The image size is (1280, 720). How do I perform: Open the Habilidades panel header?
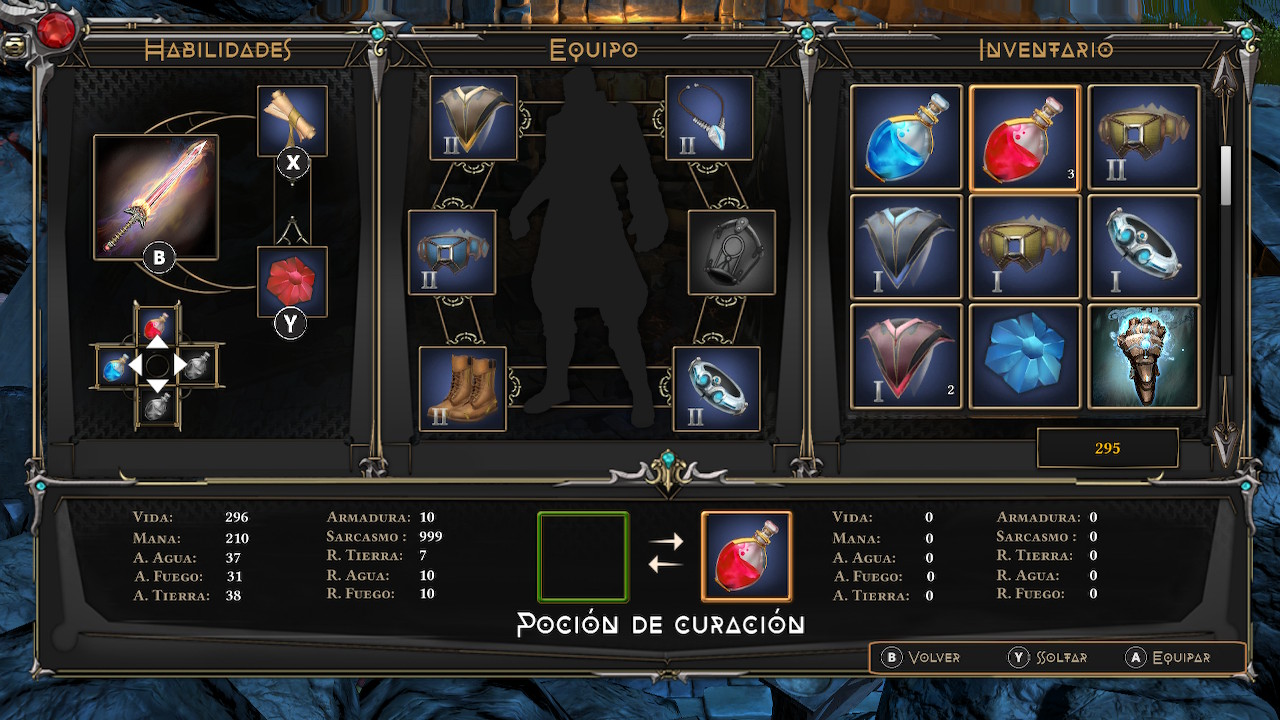pos(218,50)
